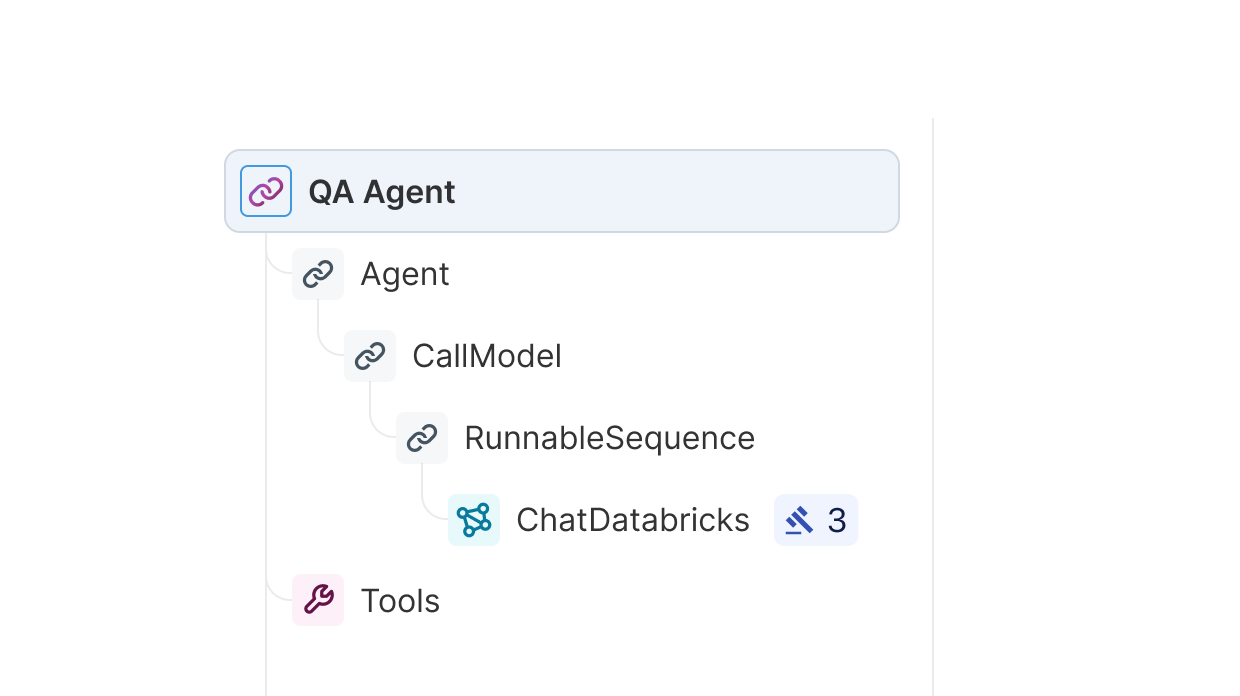Open the ChatDatabricks span label
Image resolution: width=1240 pixels, height=696 pixels.
pyautogui.click(x=632, y=520)
